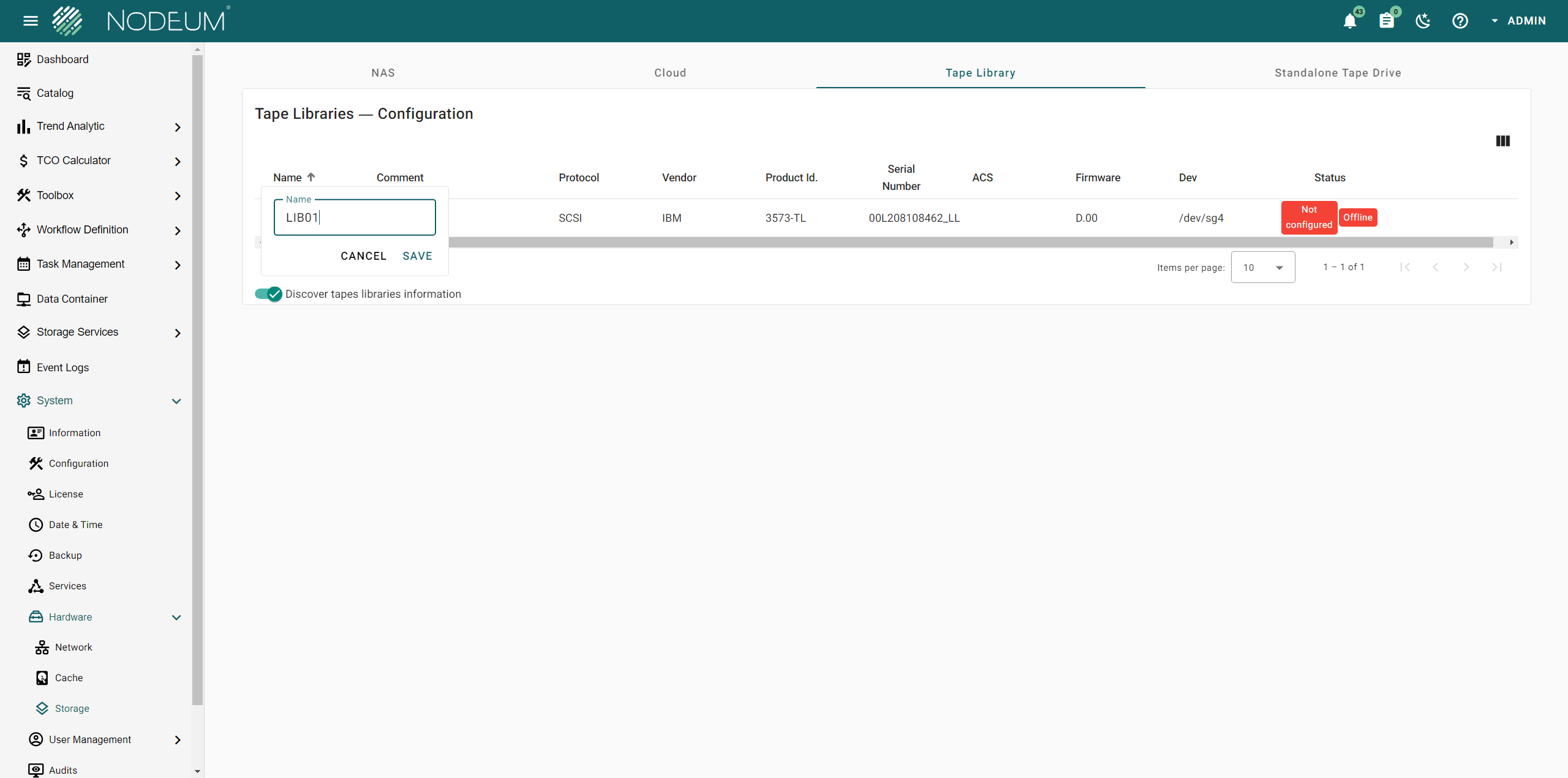Click into the Name input field
The width and height of the screenshot is (1568, 778).
click(354, 217)
